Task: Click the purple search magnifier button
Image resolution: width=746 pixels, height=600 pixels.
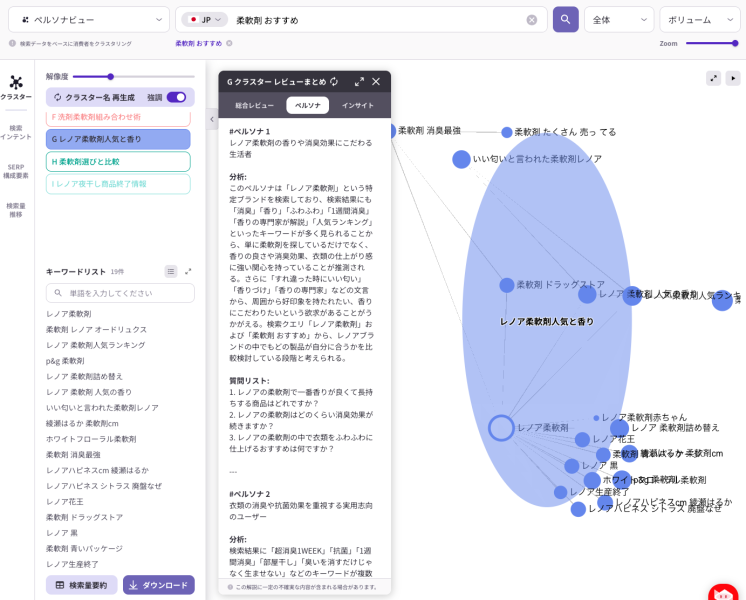Action: click(566, 19)
